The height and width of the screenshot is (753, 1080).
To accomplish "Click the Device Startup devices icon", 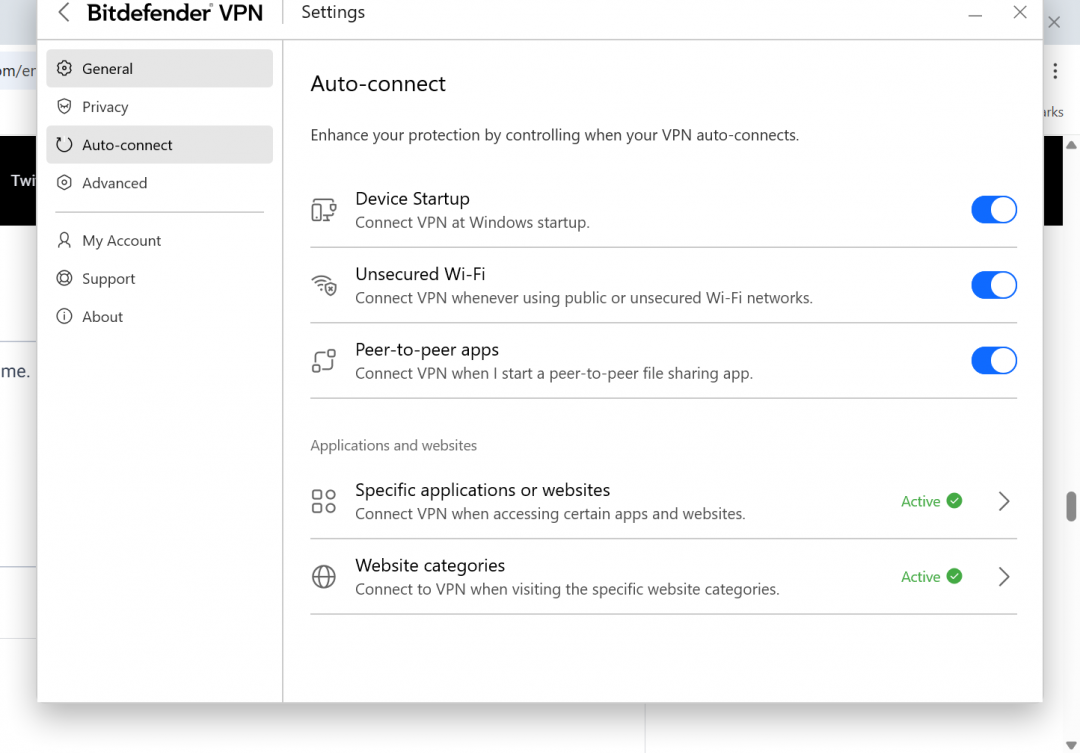I will 324,210.
